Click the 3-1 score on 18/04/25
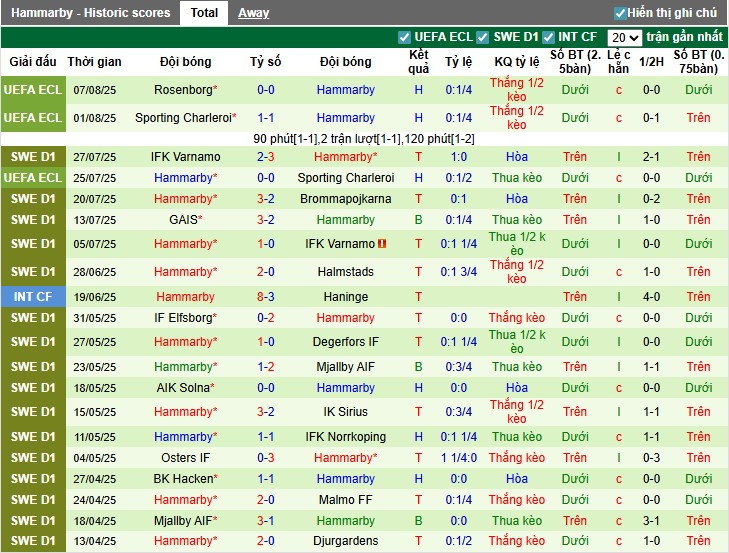Image resolution: width=729 pixels, height=553 pixels. [265, 521]
